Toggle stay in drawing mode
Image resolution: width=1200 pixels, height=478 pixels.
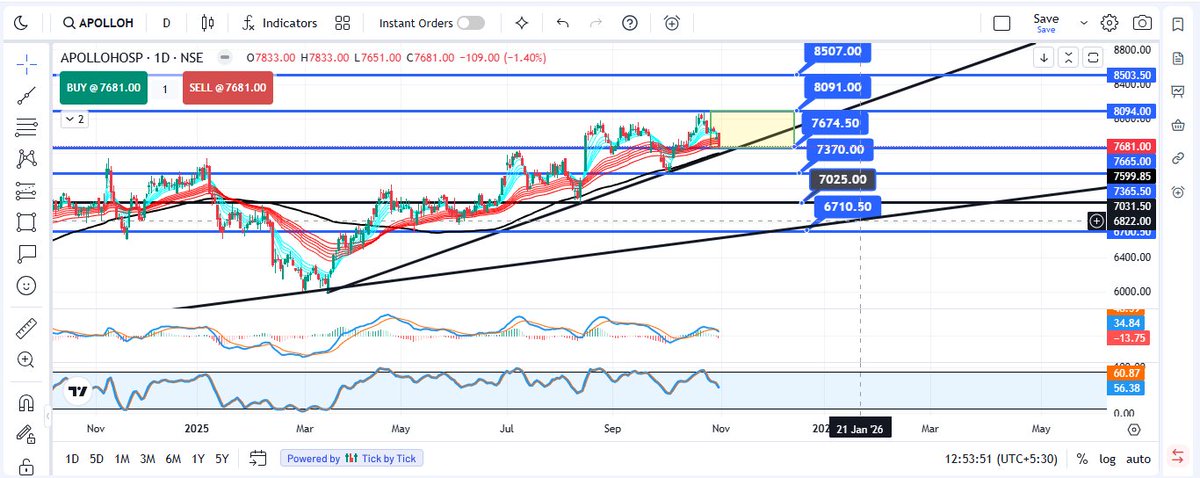27,434
